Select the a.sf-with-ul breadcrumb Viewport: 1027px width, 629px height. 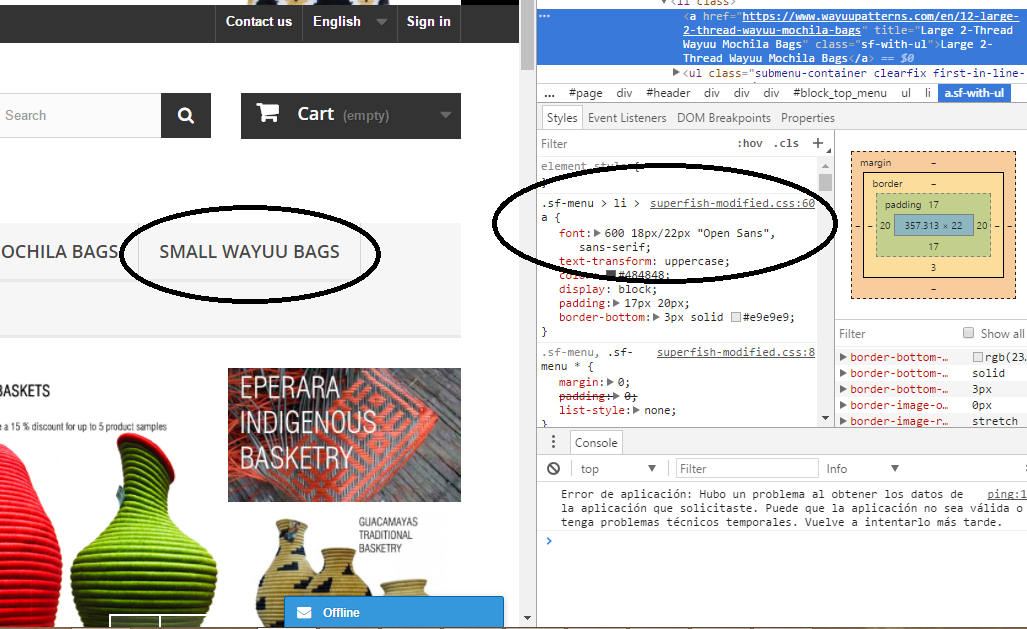click(974, 93)
